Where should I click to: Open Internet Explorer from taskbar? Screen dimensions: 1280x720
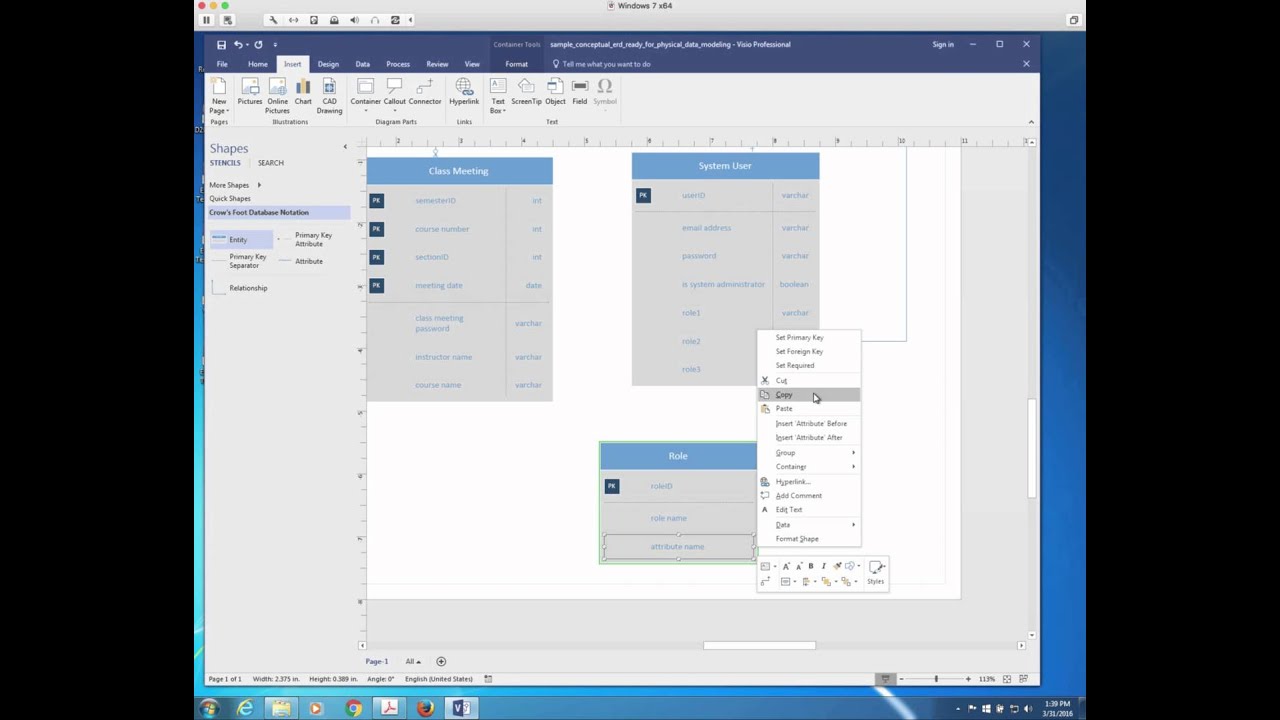(245, 708)
